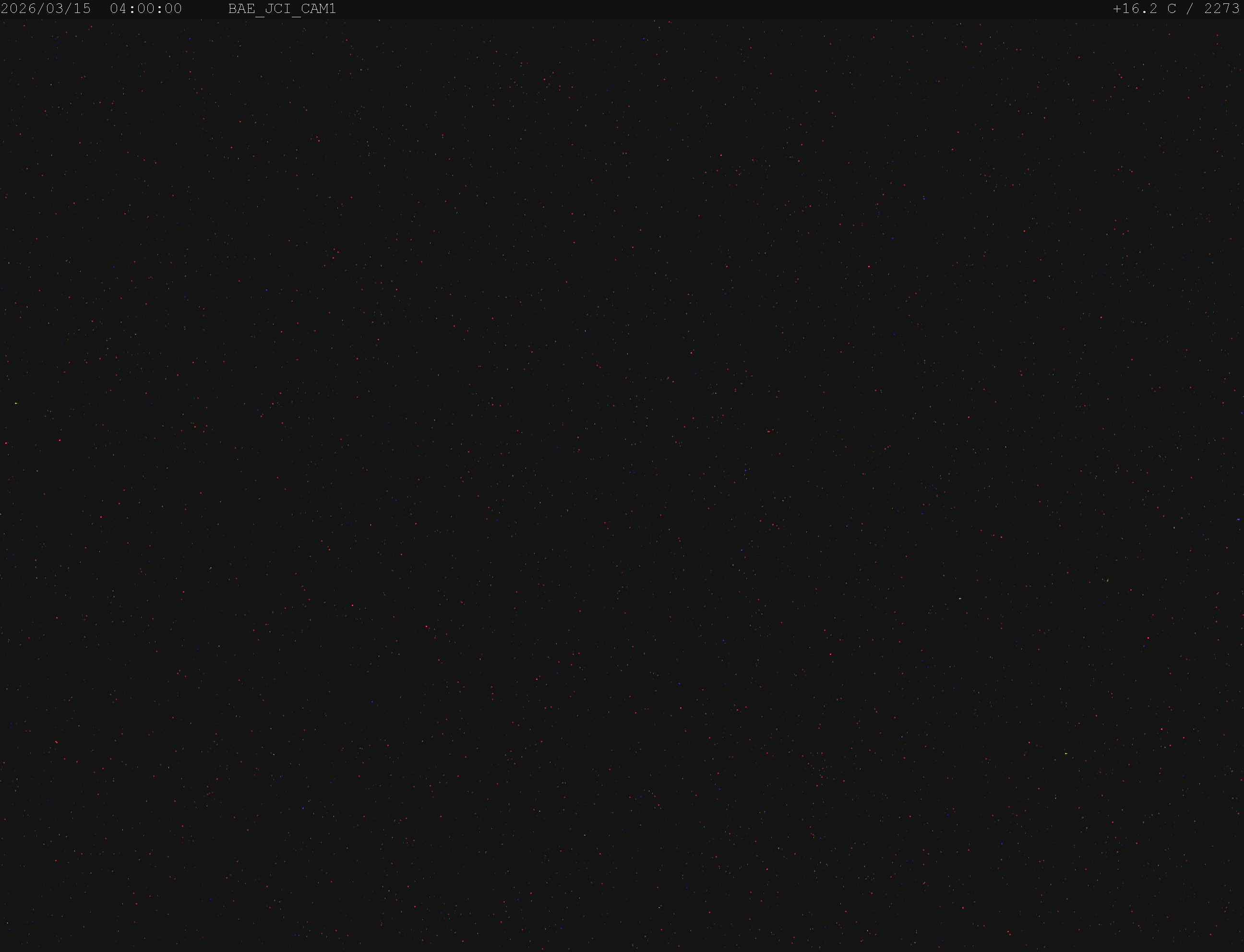The image size is (1244, 952).
Task: Select the CAM1 suffix in the camera label
Action: tap(319, 9)
